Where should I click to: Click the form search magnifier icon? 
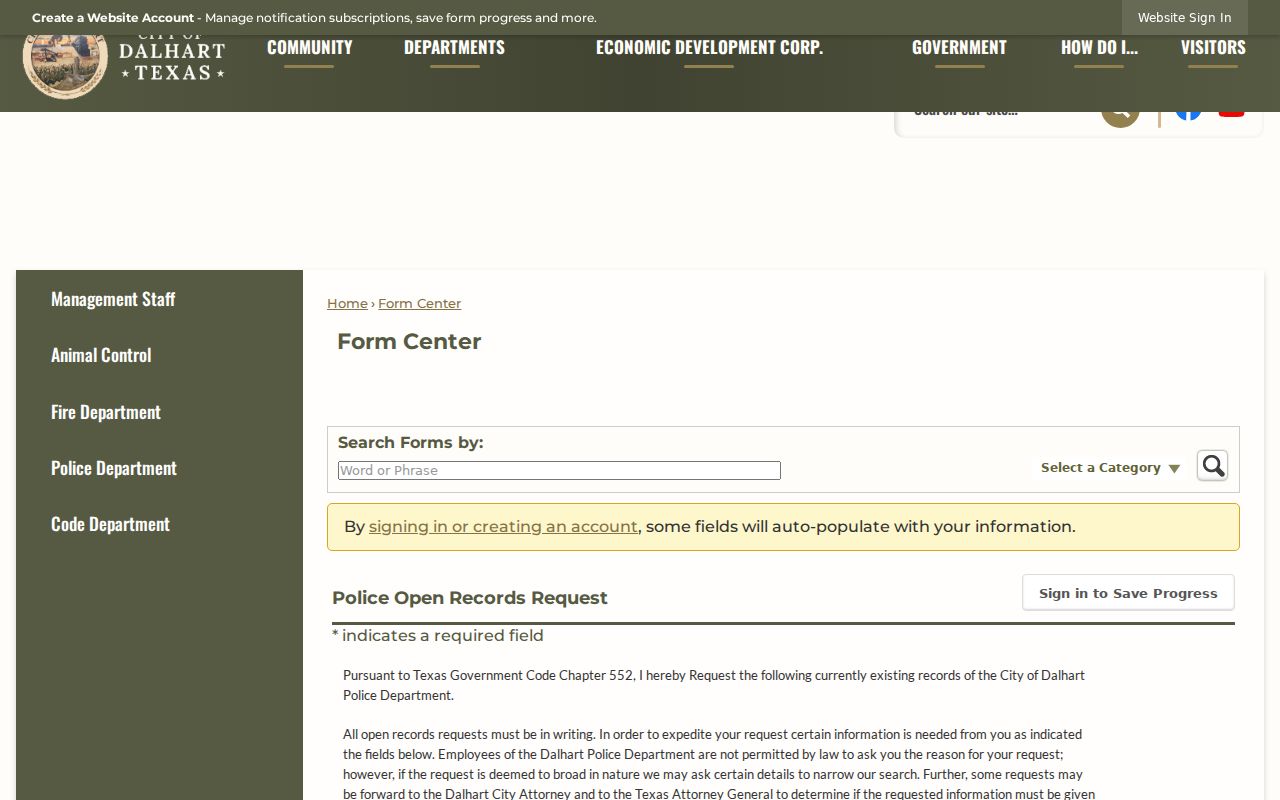[1212, 466]
